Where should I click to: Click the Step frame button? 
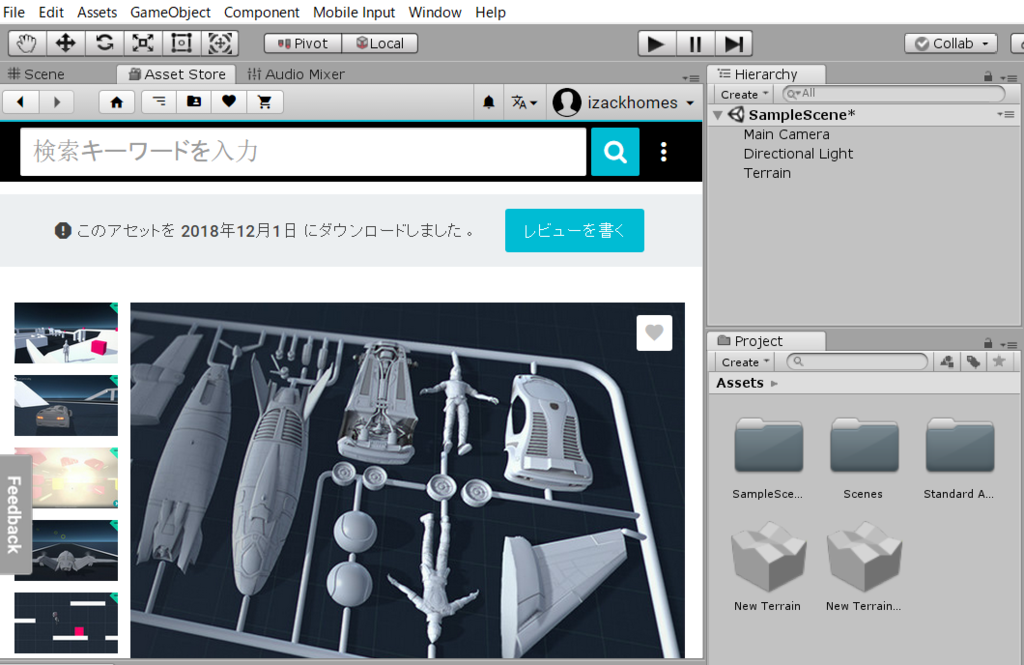pos(733,44)
